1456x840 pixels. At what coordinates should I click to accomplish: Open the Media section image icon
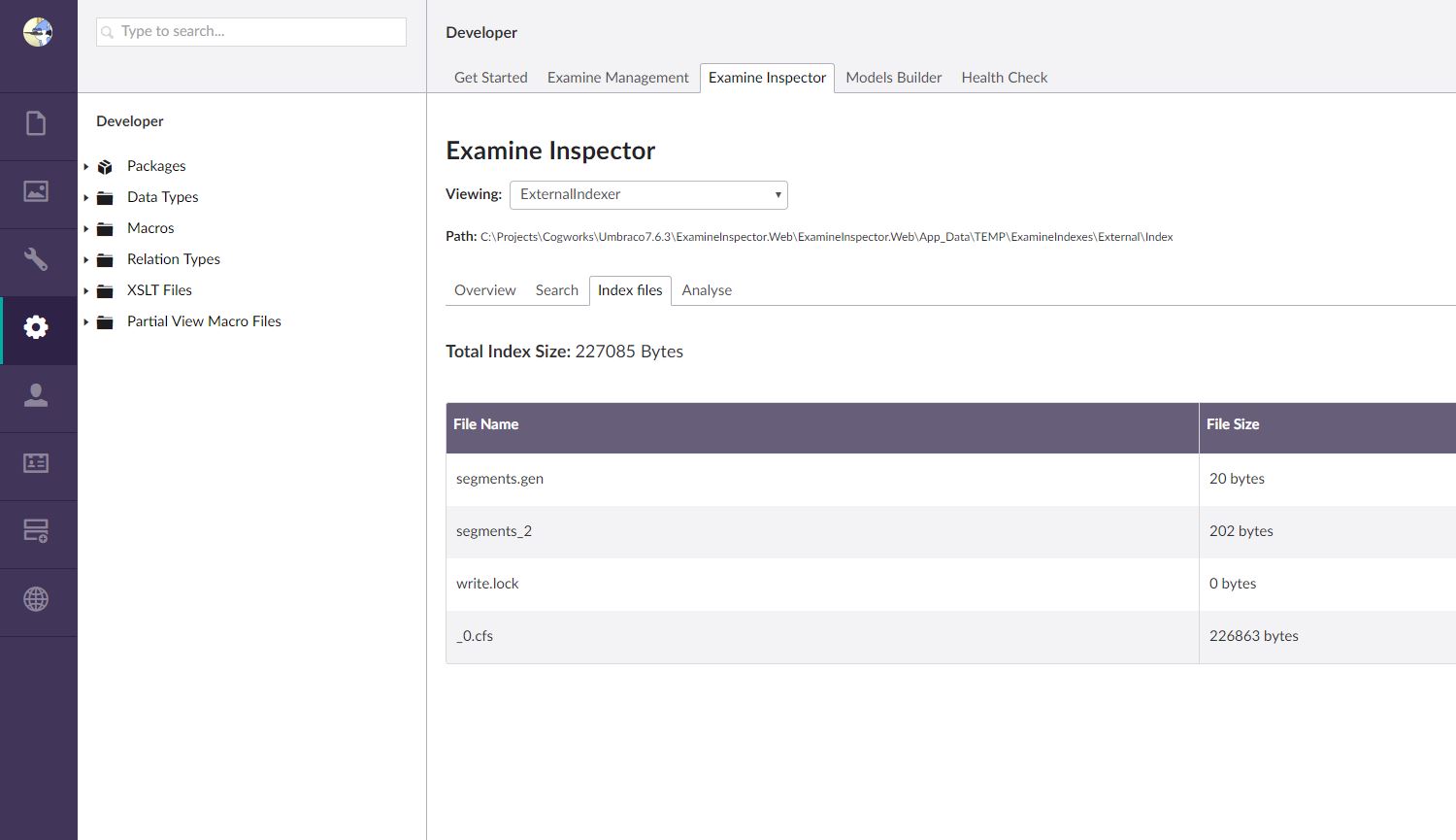tap(36, 191)
